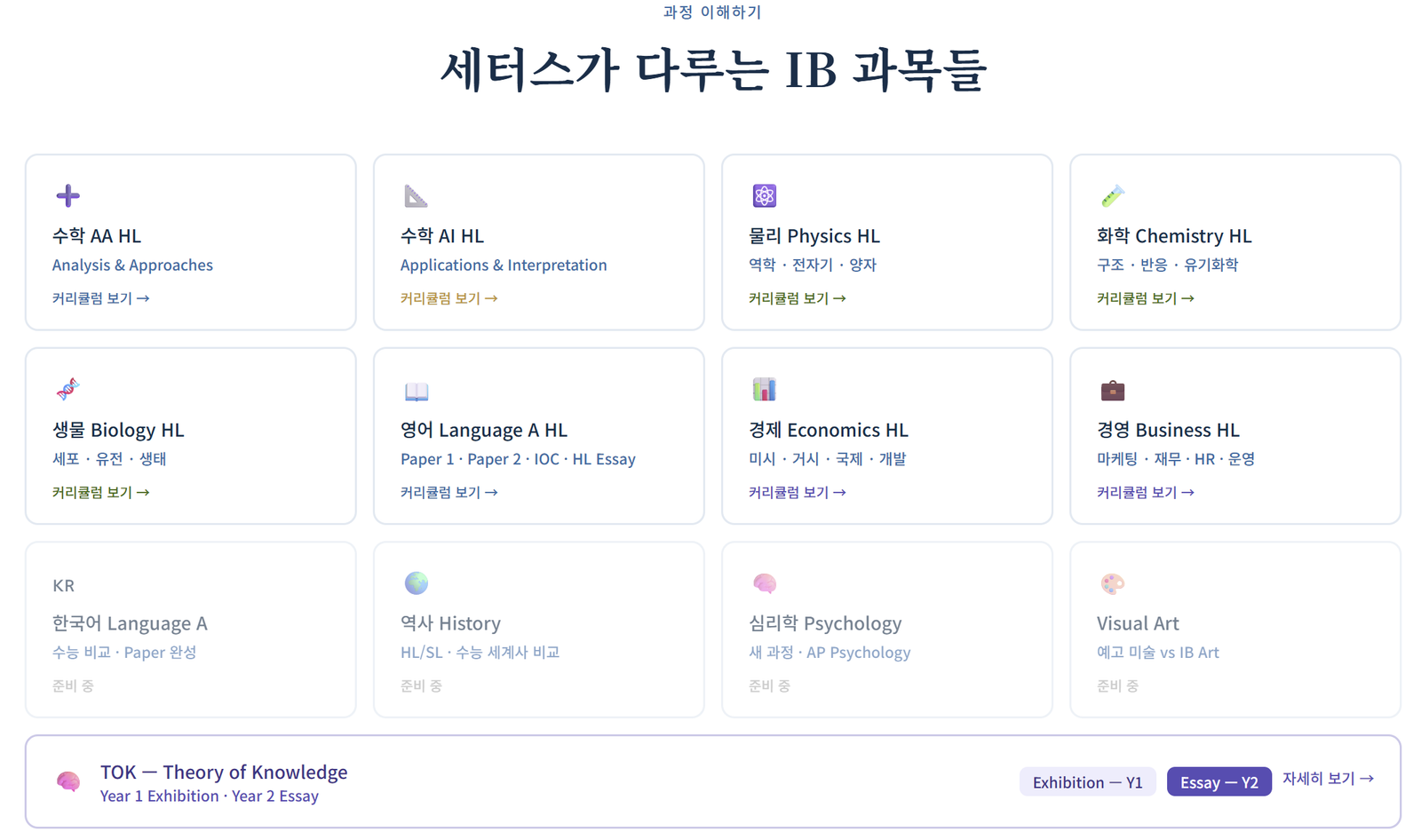Click the globe icon on 역사 History card

pos(416,582)
